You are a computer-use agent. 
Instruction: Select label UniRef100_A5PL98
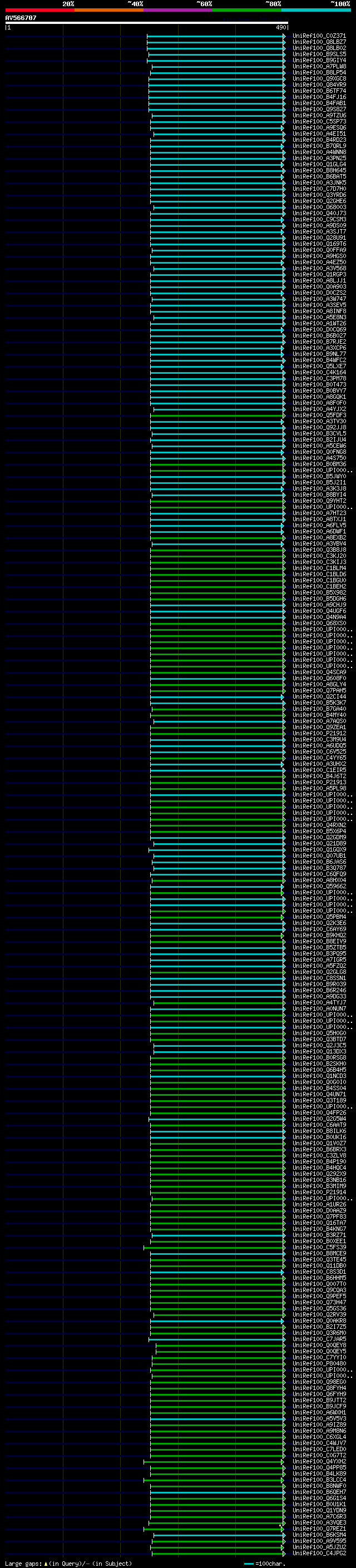(x=319, y=788)
